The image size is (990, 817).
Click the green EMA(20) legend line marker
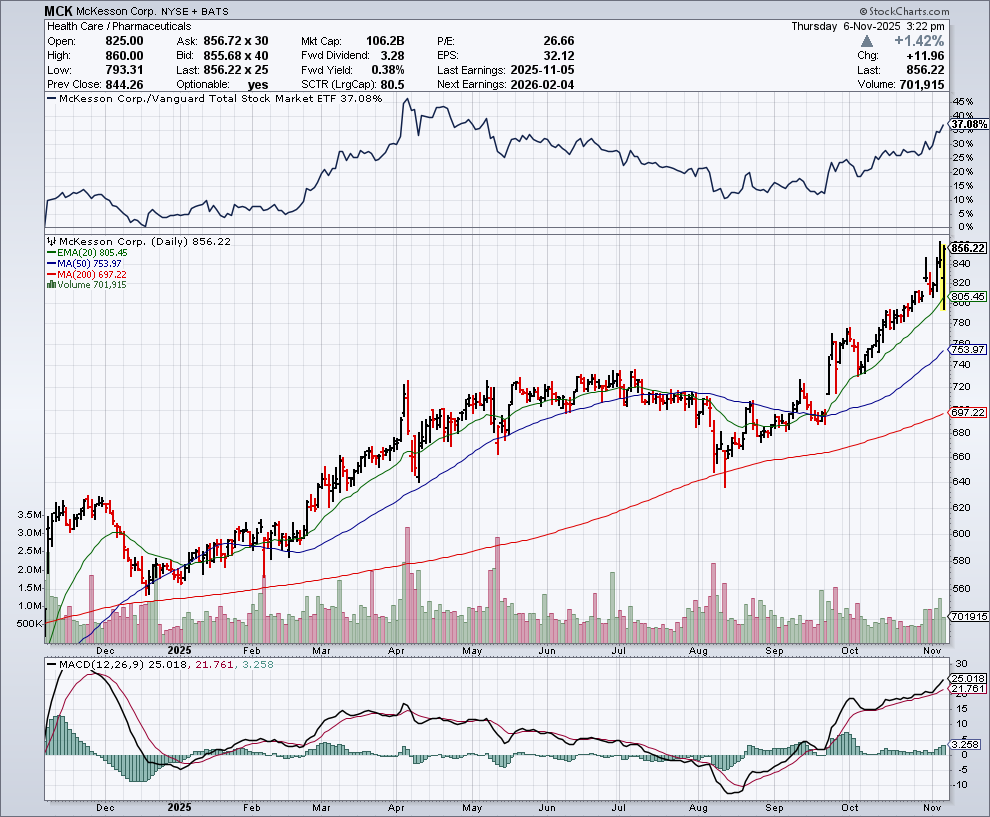50,253
